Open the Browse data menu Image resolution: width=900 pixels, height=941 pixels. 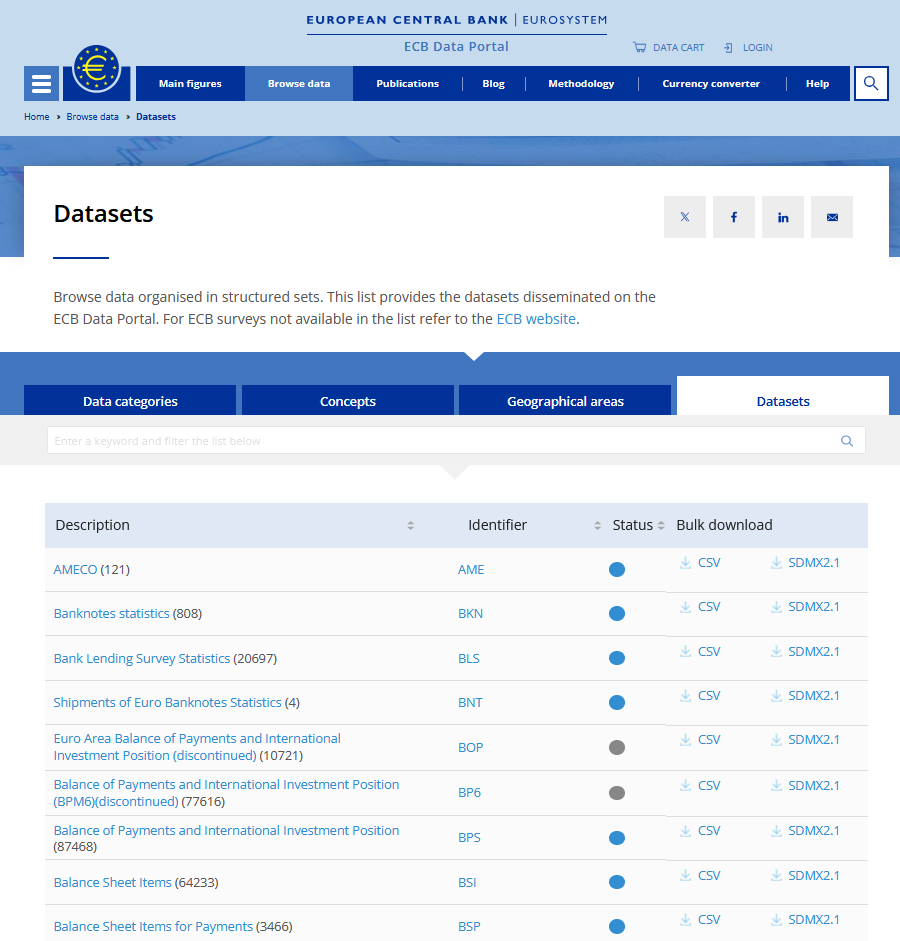tap(299, 83)
